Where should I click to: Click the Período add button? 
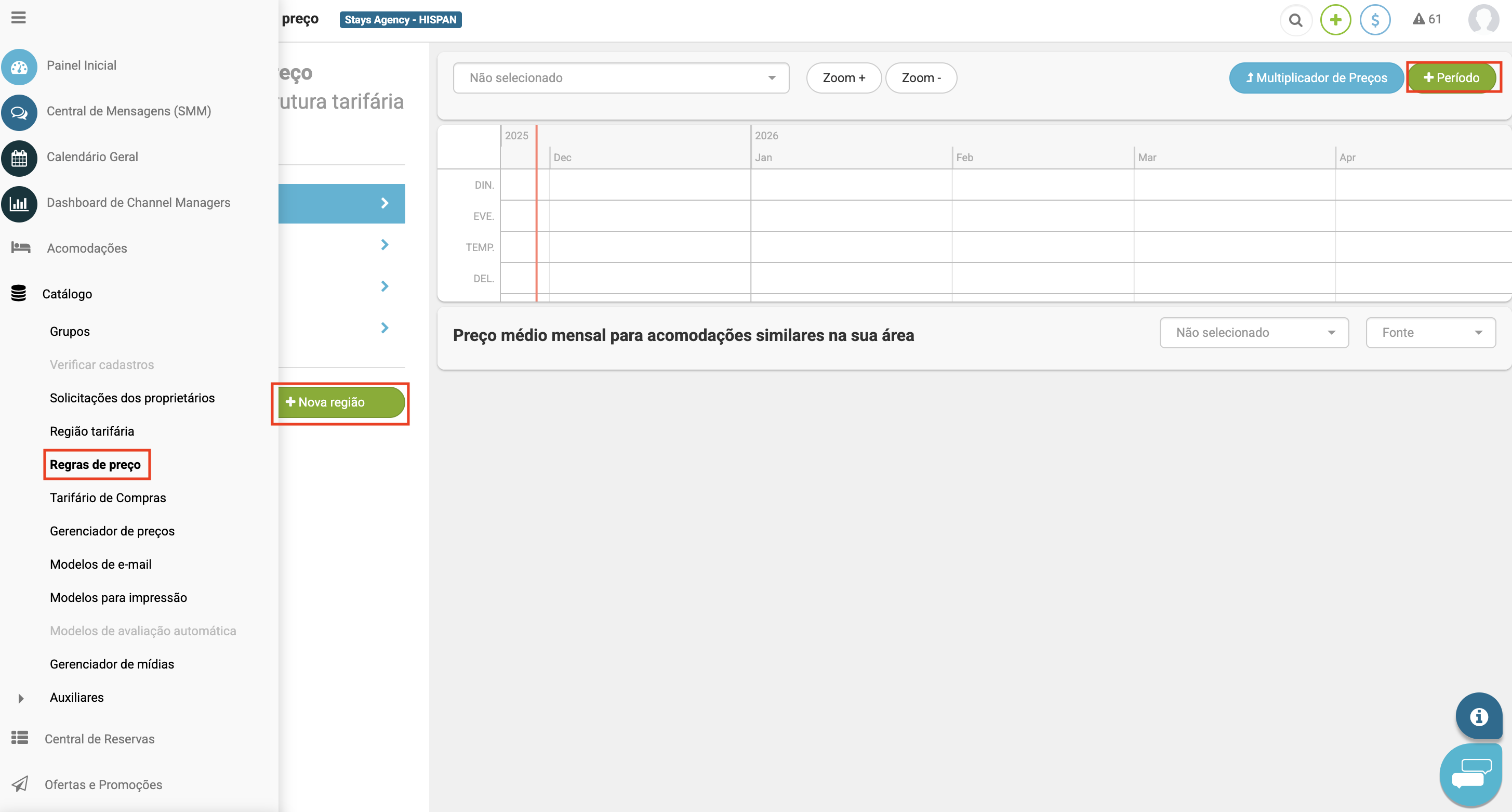pos(1451,78)
